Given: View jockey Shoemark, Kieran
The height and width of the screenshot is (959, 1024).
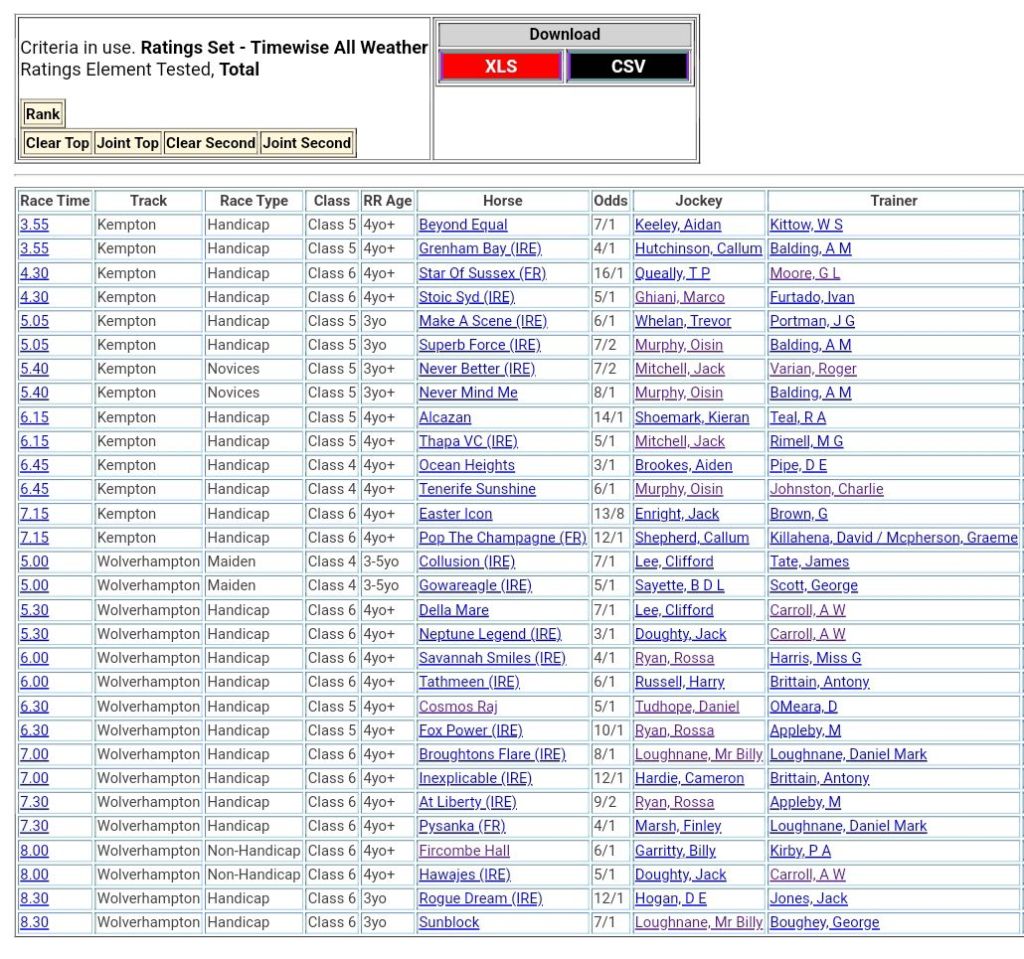Looking at the screenshot, I should tap(692, 417).
